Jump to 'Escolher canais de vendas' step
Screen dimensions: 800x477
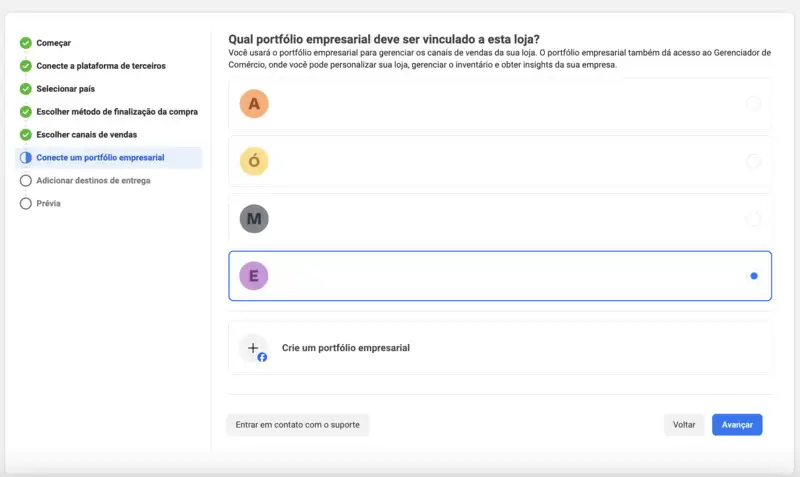[x=87, y=135]
